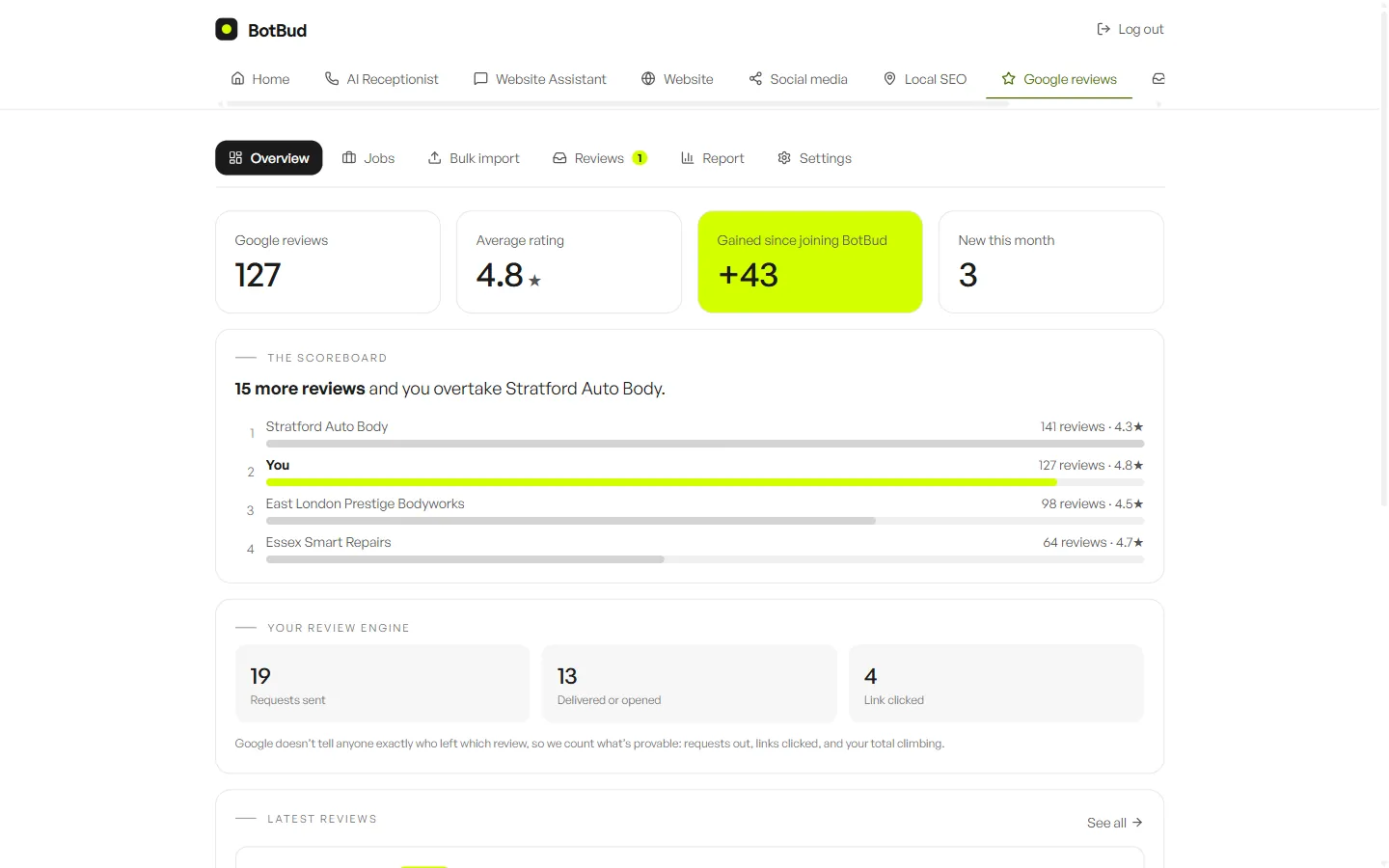Screen dimensions: 1389x868
Task: Click the Average rating card
Action: 569,261
